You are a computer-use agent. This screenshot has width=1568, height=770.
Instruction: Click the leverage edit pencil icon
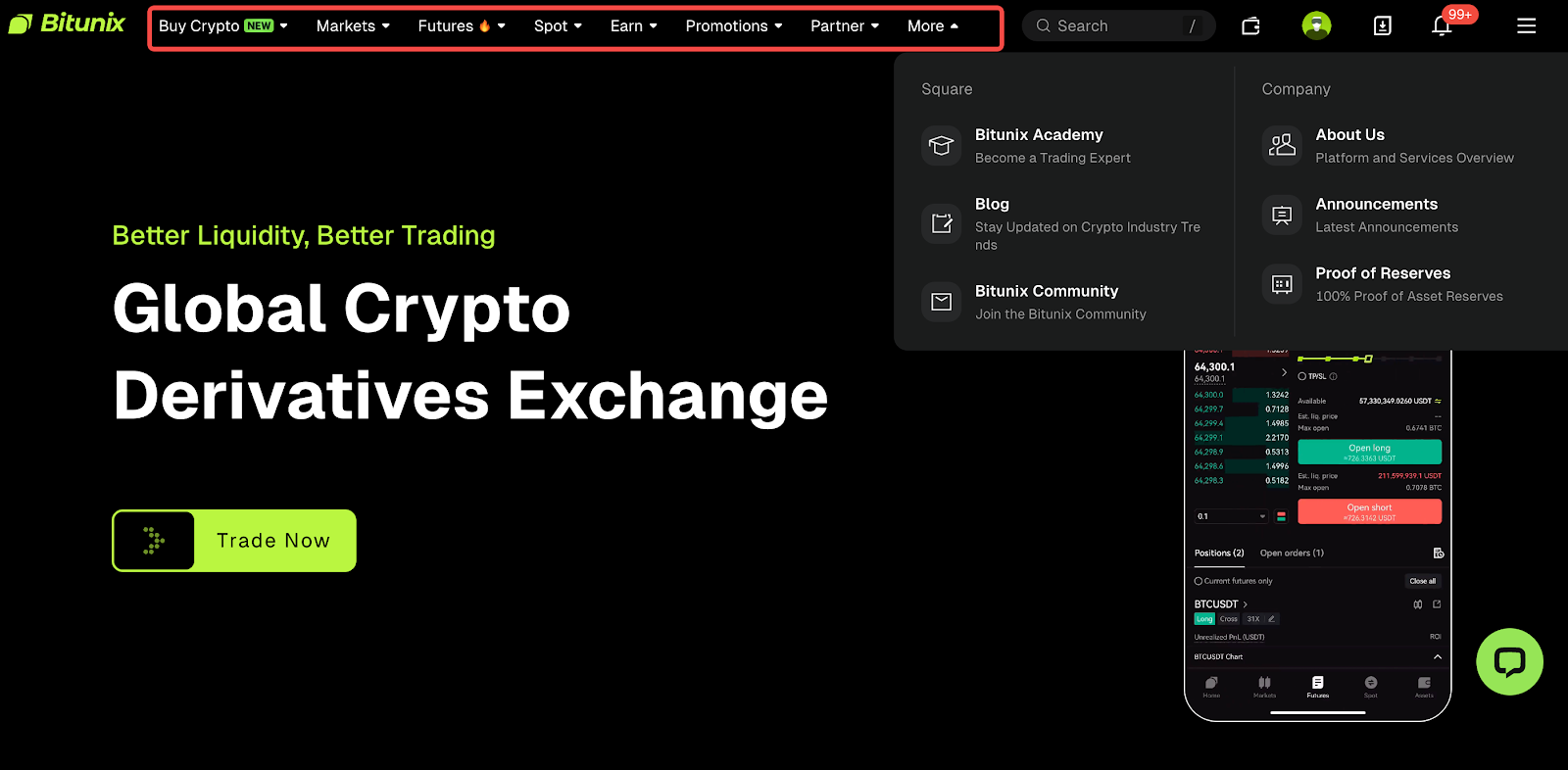[1271, 619]
